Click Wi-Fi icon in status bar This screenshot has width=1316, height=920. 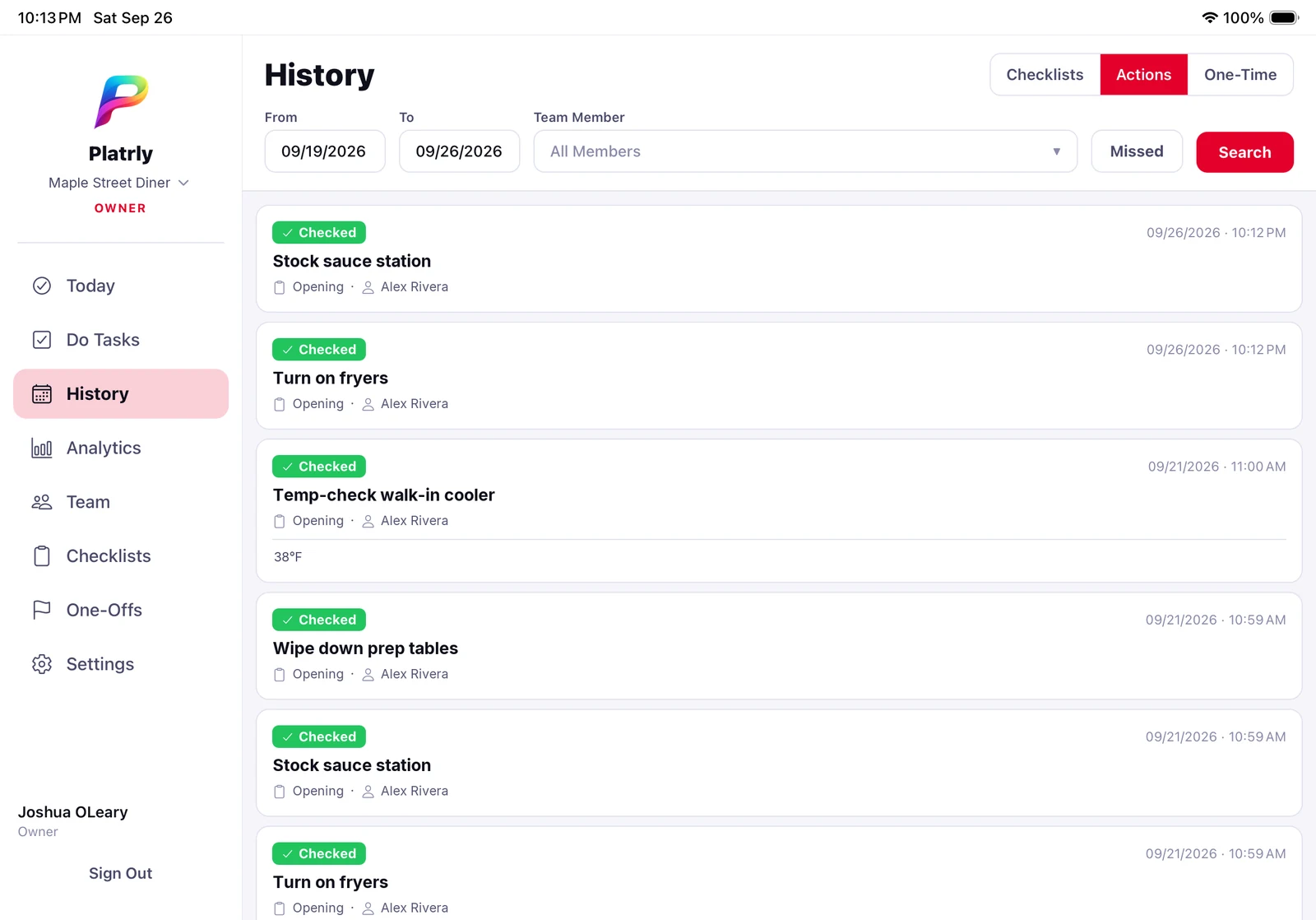1210,17
